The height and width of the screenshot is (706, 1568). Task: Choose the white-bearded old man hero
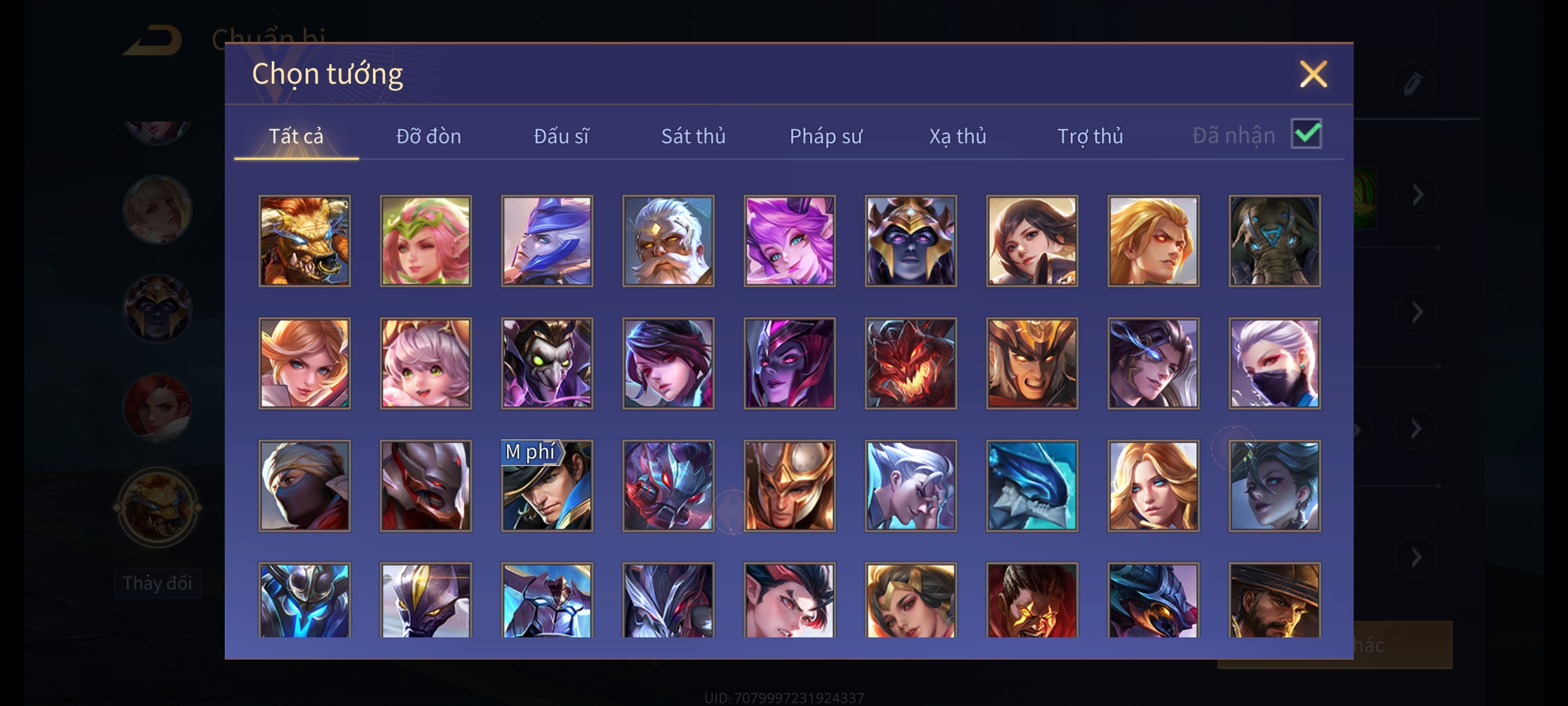pos(668,241)
